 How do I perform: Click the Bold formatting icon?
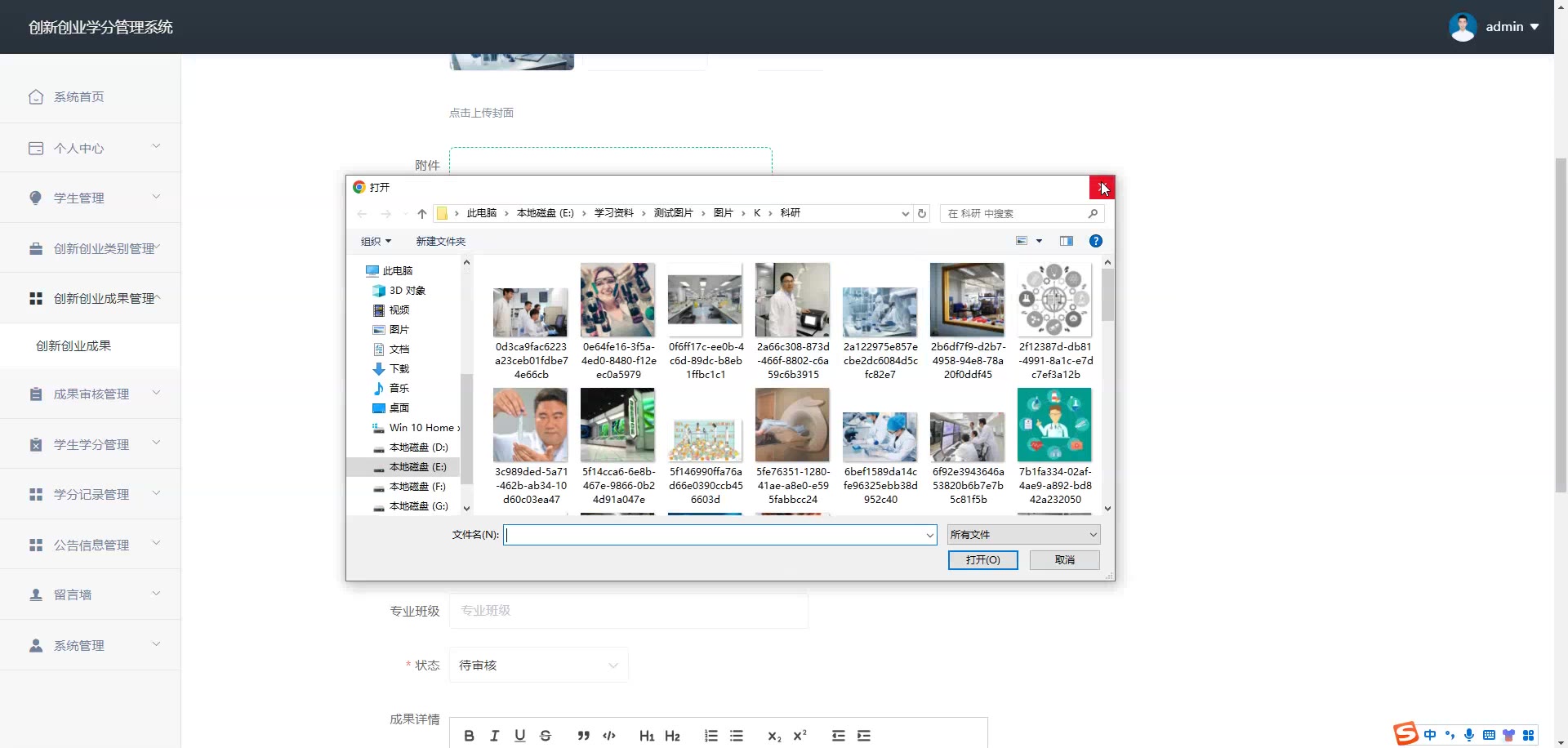[469, 736]
